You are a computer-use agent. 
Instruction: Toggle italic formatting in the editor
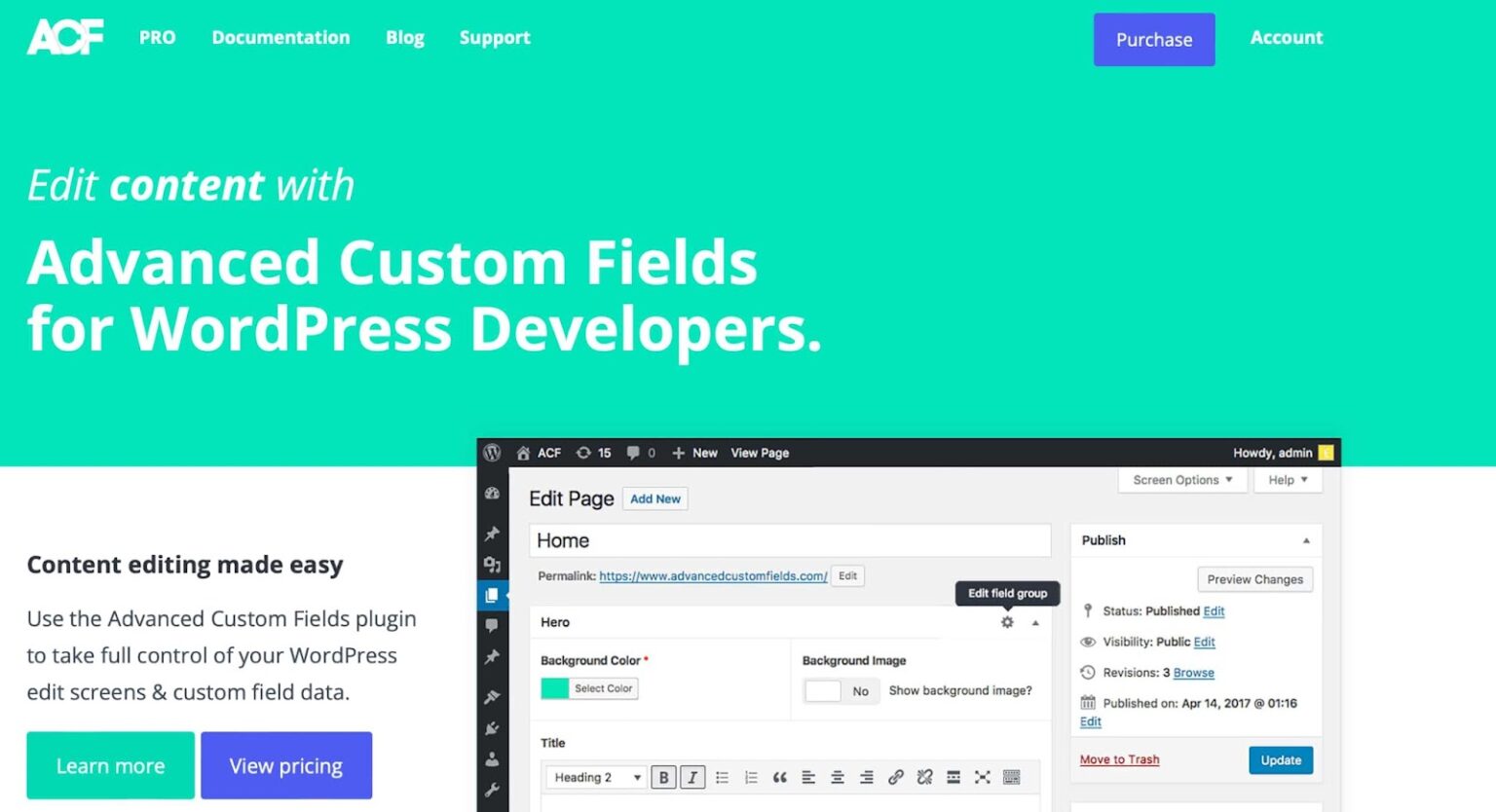pos(692,777)
